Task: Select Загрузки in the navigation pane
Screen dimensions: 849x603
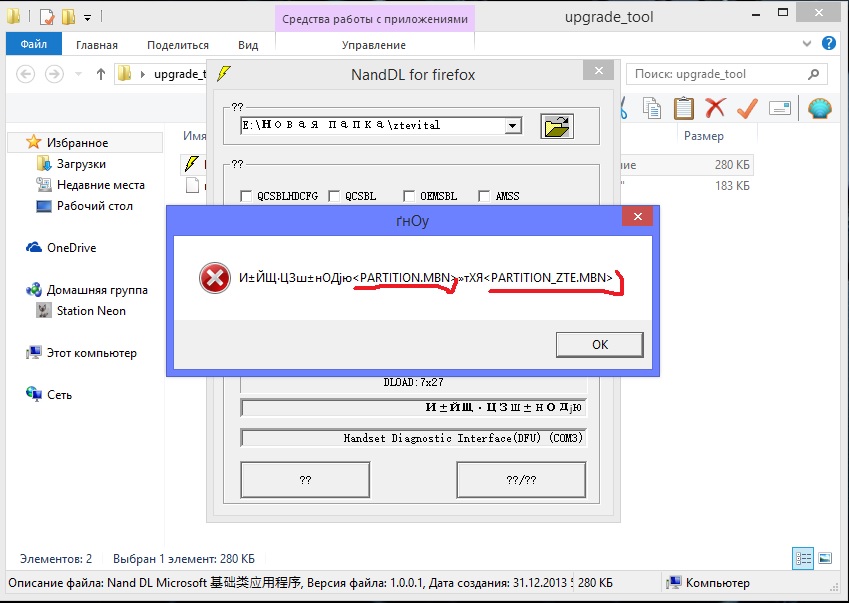Action: [81, 164]
